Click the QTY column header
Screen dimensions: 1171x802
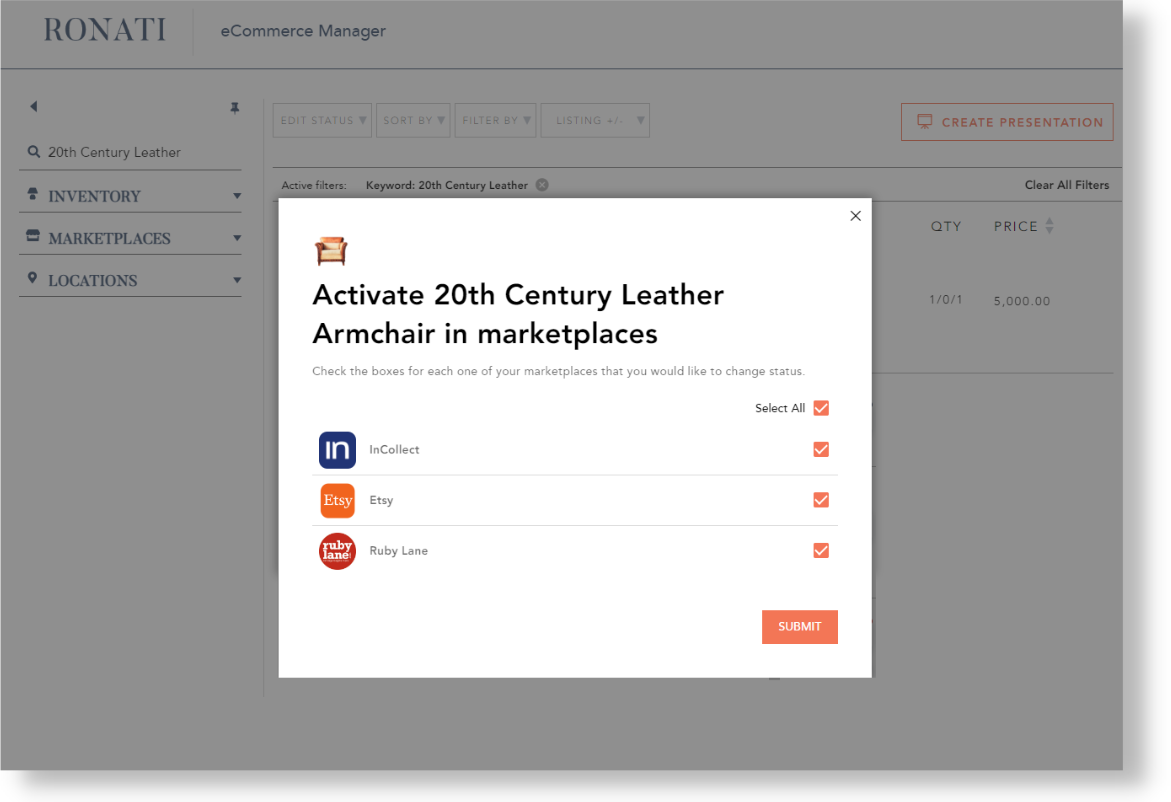[945, 226]
